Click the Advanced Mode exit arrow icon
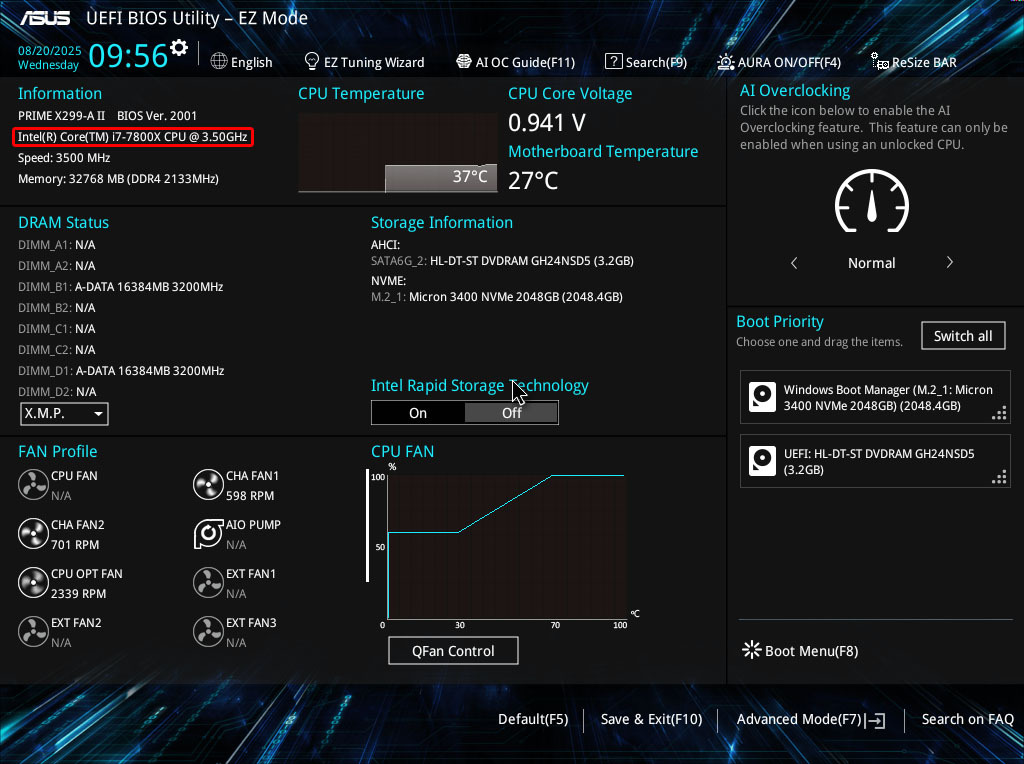 tap(876, 720)
